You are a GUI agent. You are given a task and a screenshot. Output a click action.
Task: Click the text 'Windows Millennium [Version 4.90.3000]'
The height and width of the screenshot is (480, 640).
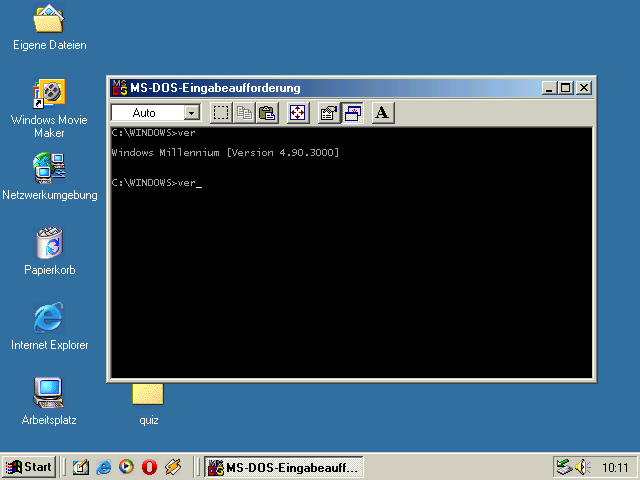(x=225, y=153)
